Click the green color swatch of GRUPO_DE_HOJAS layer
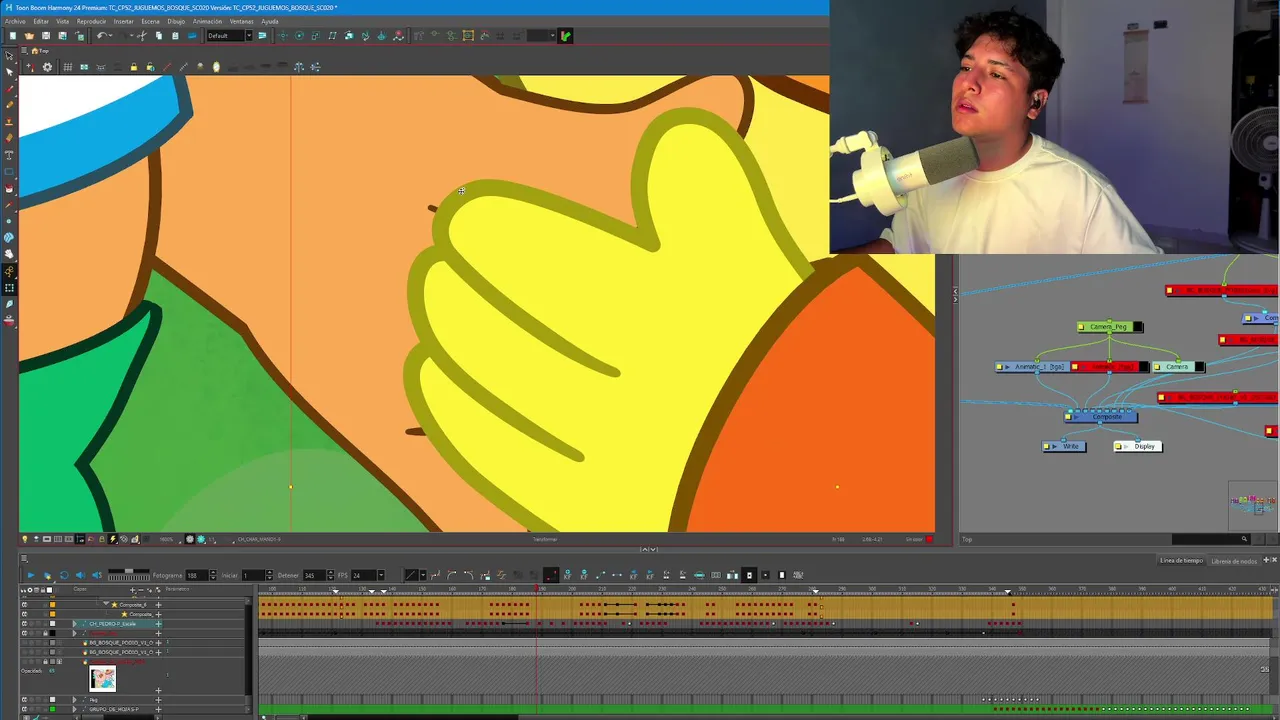The width and height of the screenshot is (1280, 720). pos(52,709)
